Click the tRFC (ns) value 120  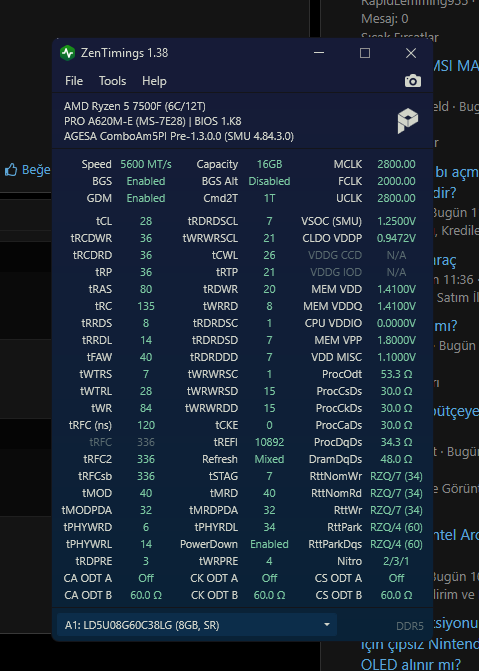click(146, 425)
